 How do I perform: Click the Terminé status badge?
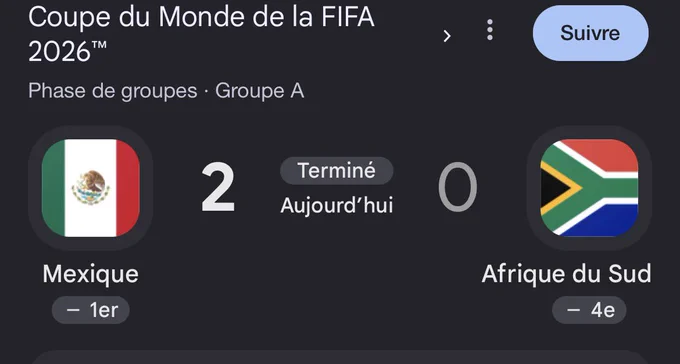[337, 171]
